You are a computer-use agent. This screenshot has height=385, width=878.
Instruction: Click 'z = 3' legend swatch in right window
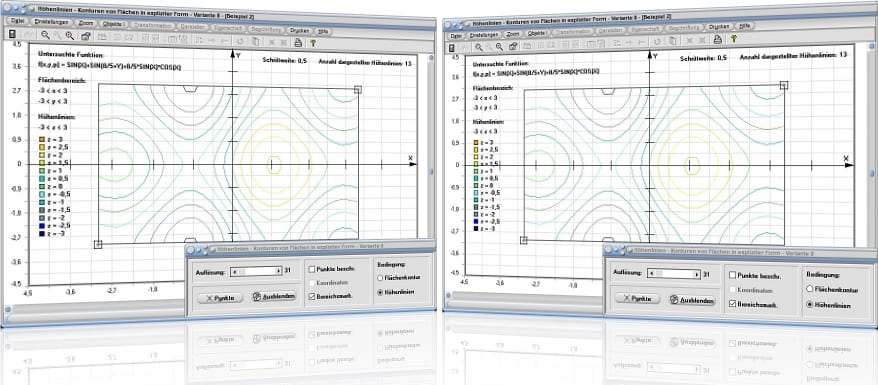[x=476, y=142]
